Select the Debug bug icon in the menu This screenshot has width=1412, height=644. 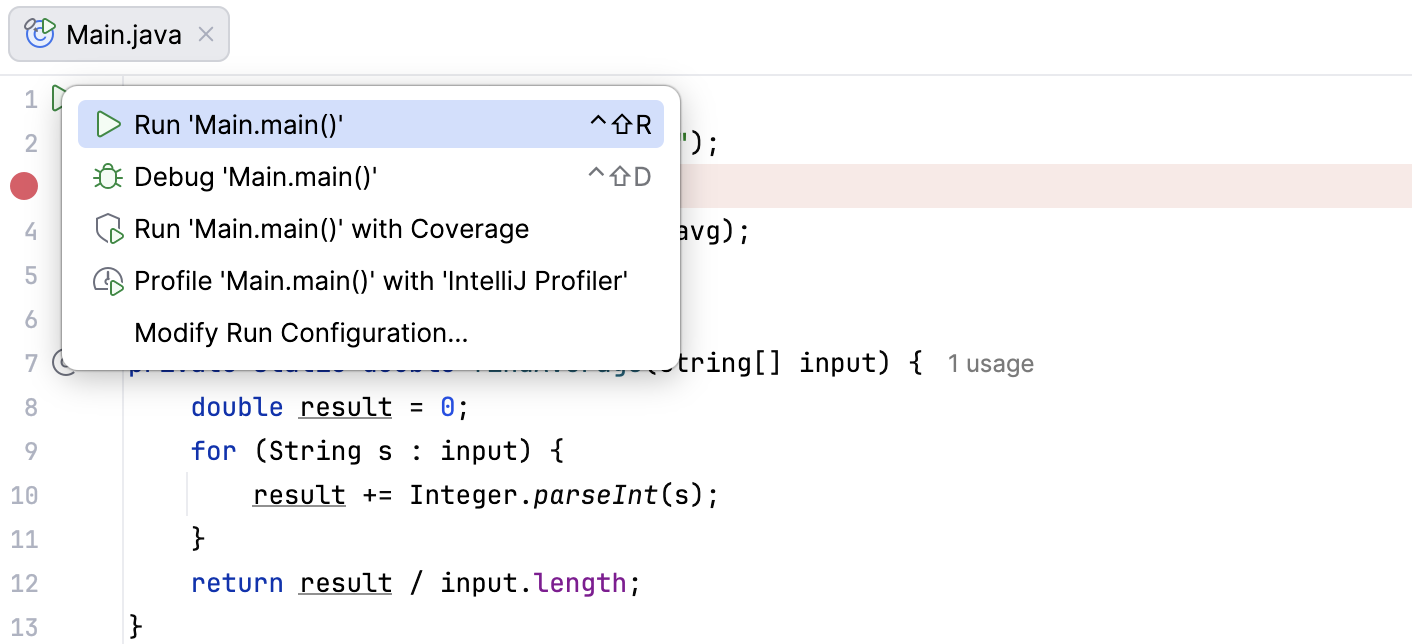click(107, 176)
